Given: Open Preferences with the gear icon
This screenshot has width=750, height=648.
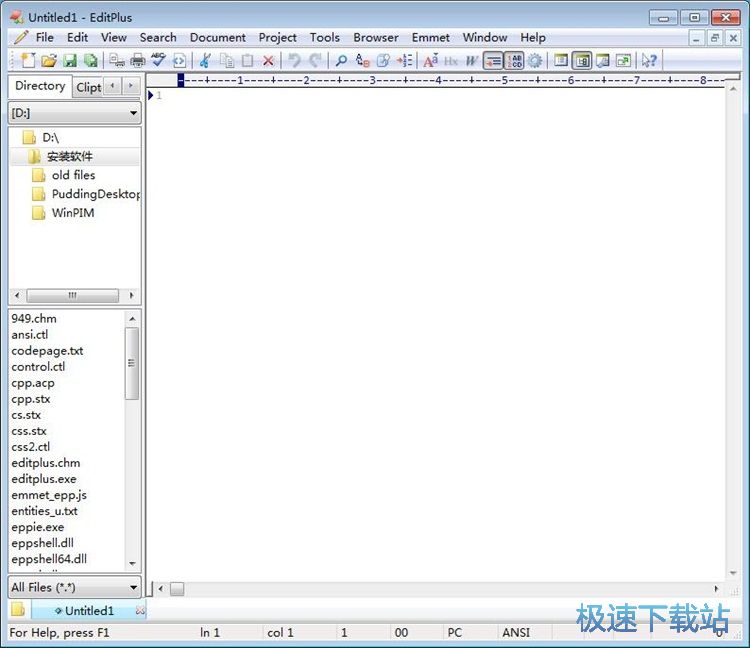Looking at the screenshot, I should (536, 61).
